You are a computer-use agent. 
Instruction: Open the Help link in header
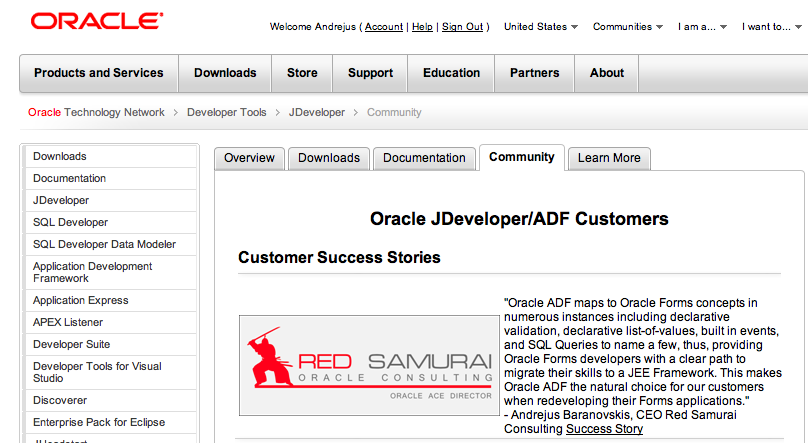422,27
